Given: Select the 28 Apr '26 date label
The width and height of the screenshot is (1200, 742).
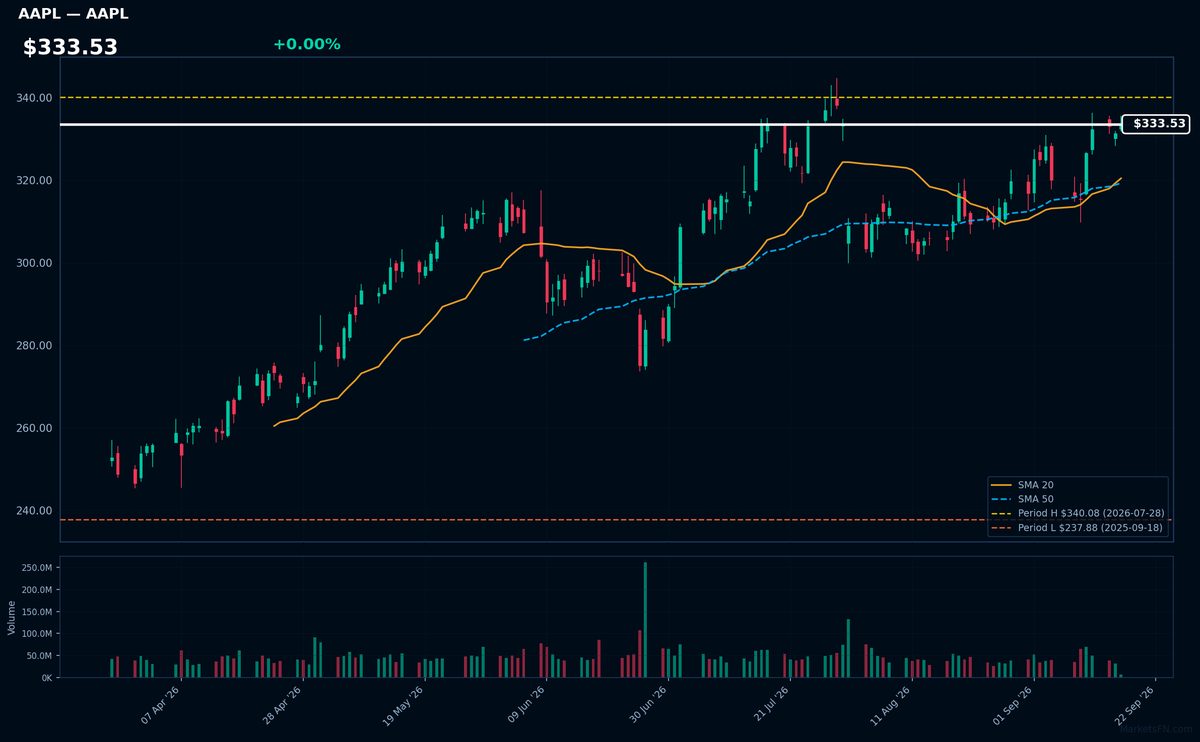Looking at the screenshot, I should (x=283, y=706).
